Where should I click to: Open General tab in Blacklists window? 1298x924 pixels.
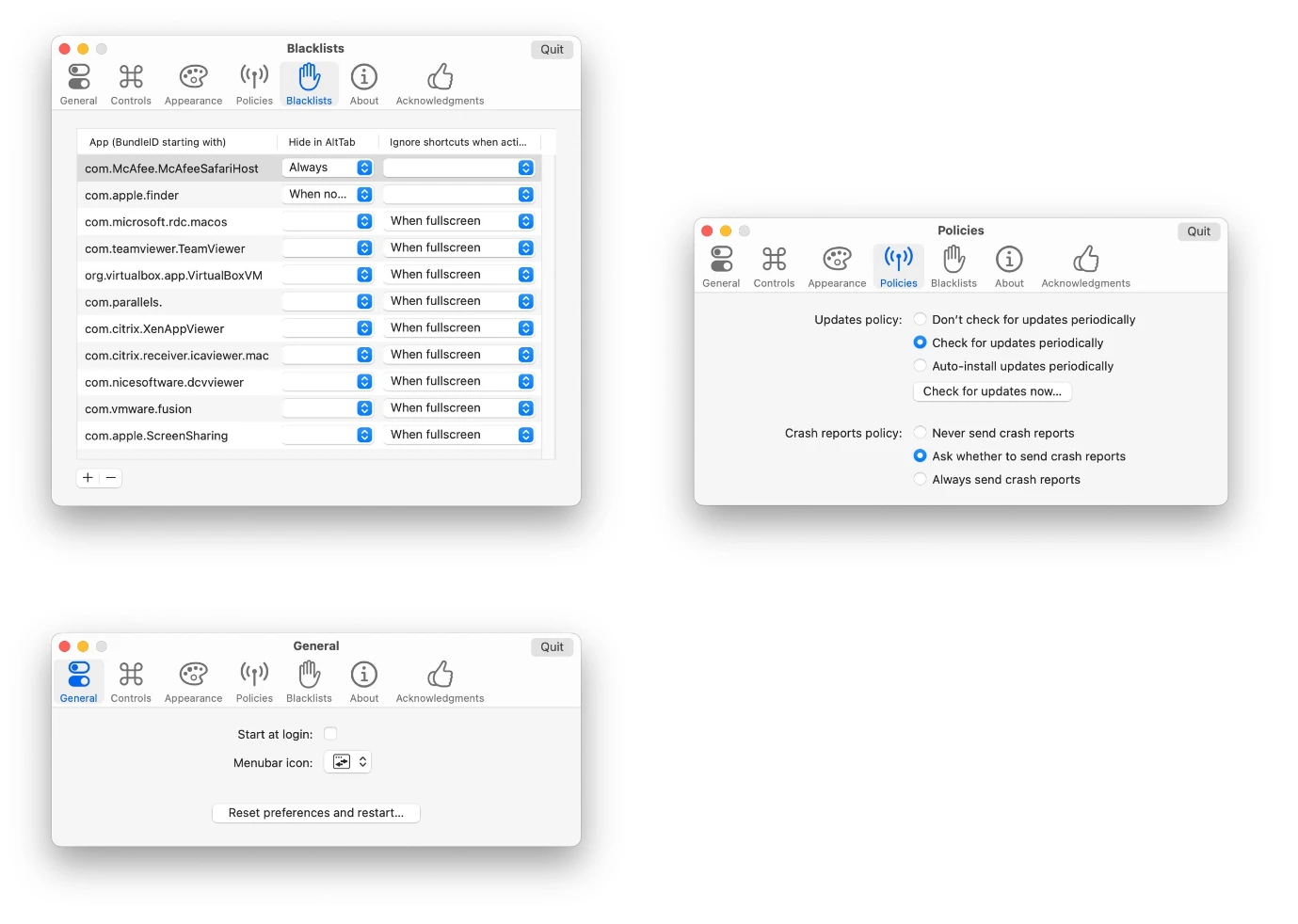(78, 85)
